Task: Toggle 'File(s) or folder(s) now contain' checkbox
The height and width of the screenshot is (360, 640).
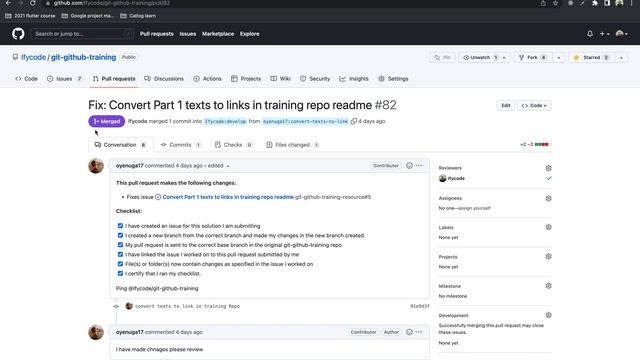Action: tap(120, 264)
